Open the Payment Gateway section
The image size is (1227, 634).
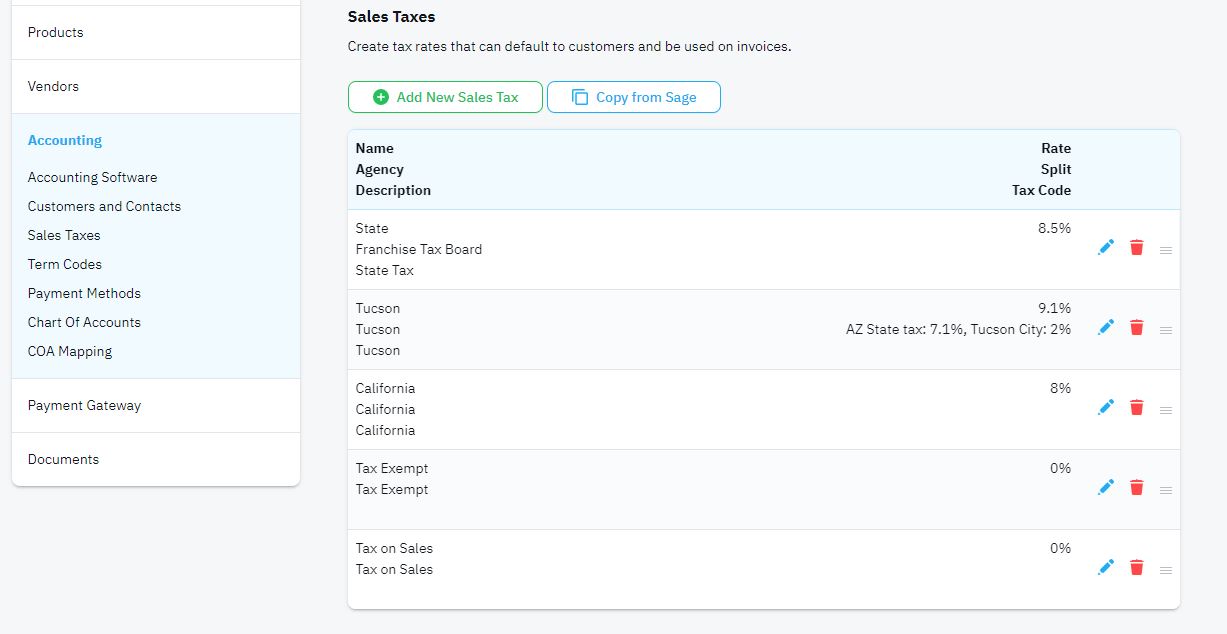156,405
